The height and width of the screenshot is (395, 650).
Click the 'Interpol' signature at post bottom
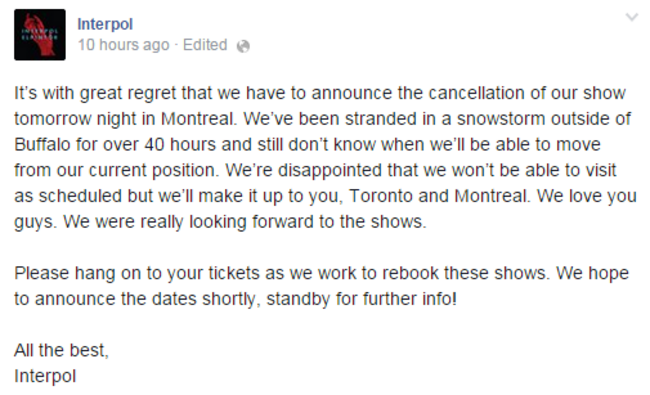[x=45, y=376]
